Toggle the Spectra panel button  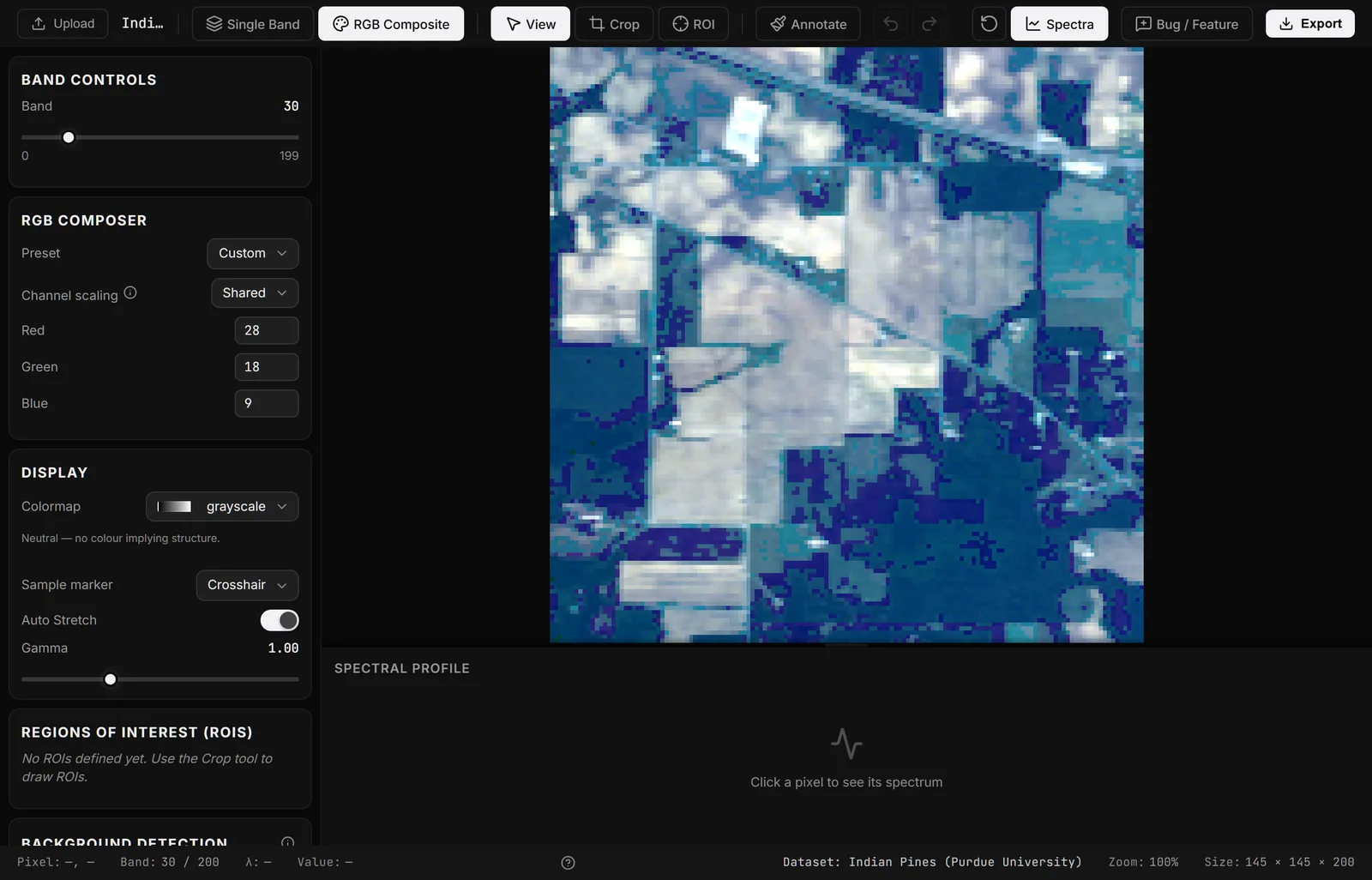tap(1059, 24)
